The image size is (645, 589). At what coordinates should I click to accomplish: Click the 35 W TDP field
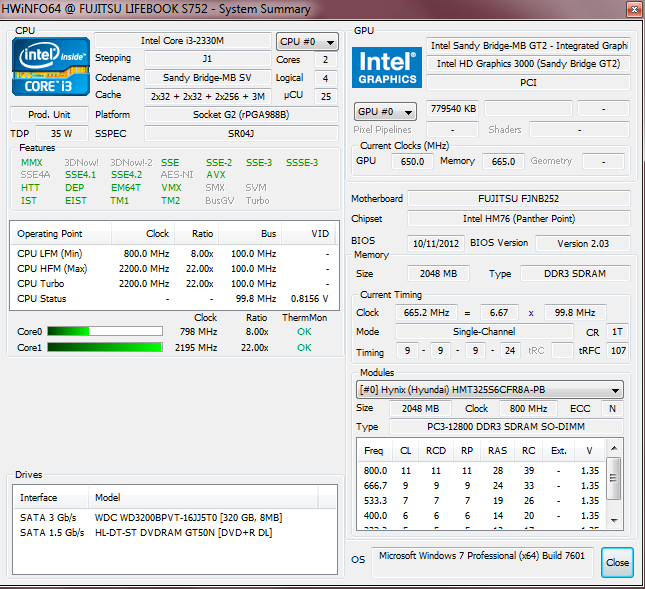[x=62, y=134]
